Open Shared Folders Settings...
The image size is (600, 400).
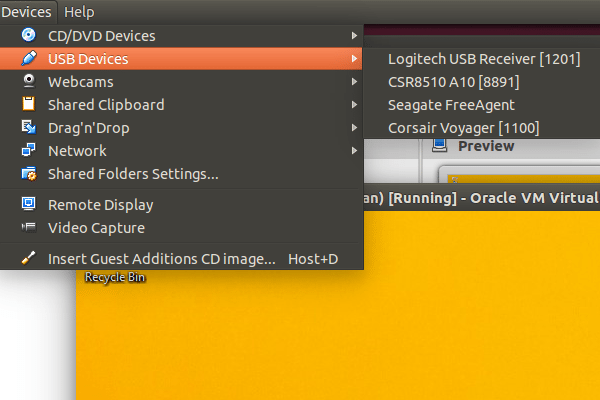click(181, 174)
